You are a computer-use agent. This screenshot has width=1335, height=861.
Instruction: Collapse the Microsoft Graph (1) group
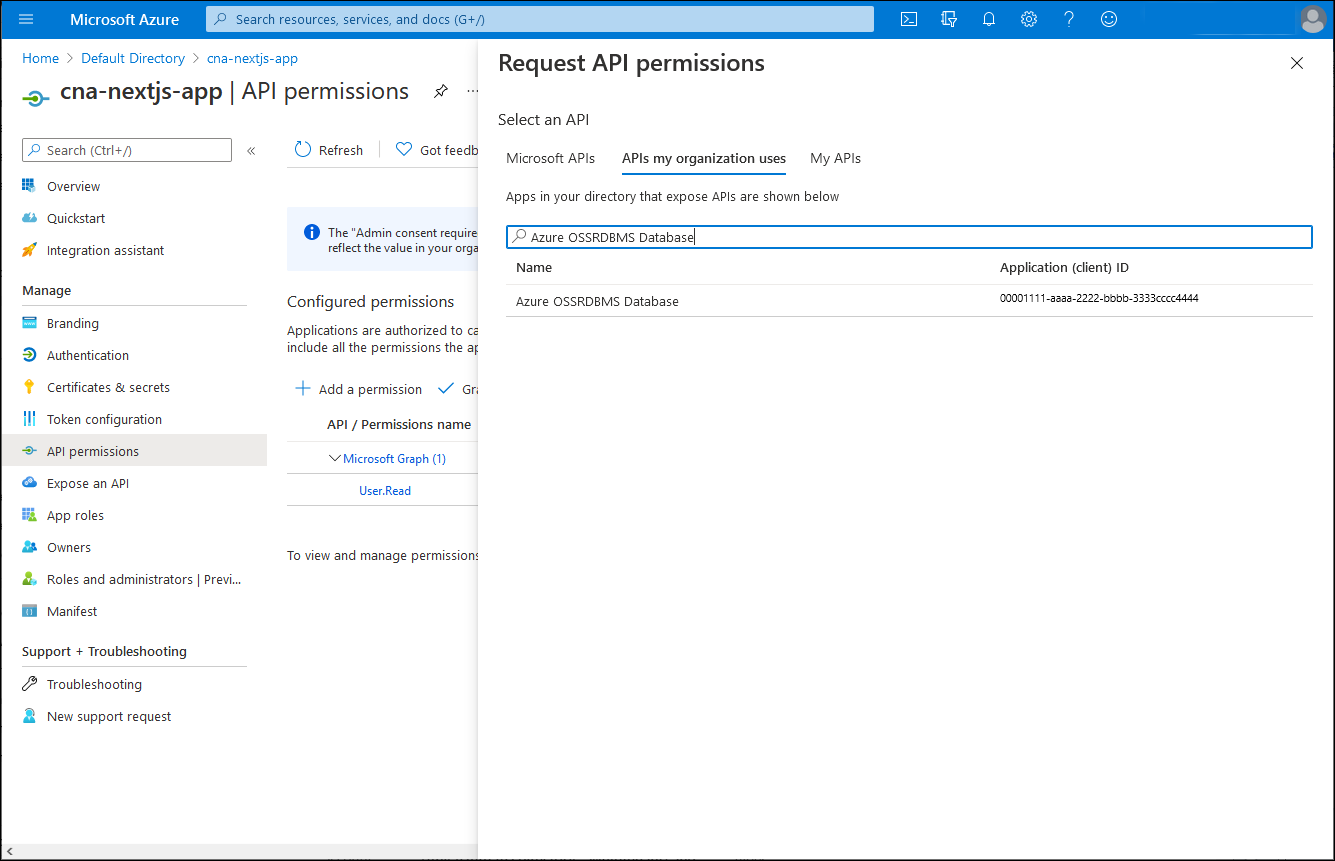[335, 458]
